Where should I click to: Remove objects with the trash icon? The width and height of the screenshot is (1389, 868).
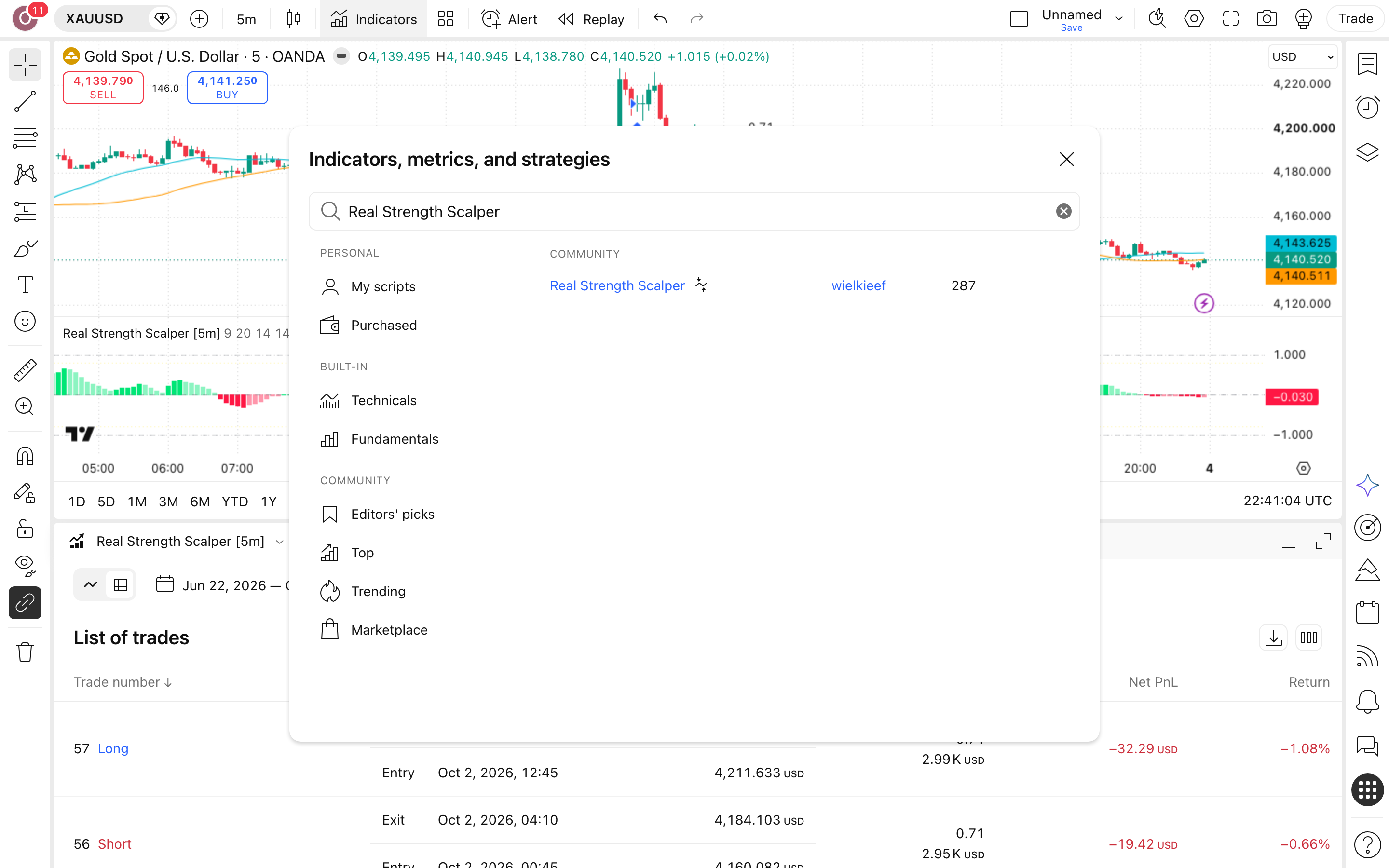click(x=25, y=652)
